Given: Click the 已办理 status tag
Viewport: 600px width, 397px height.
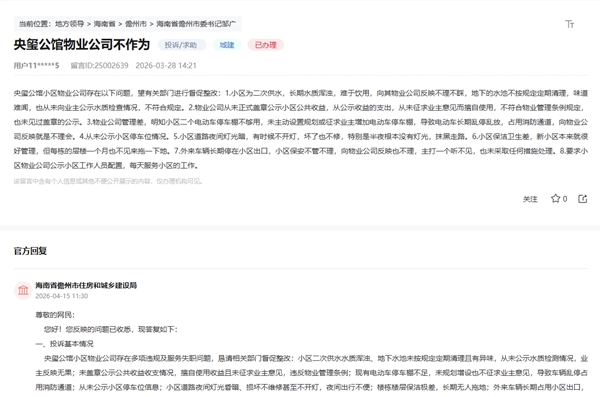Looking at the screenshot, I should click(x=266, y=45).
